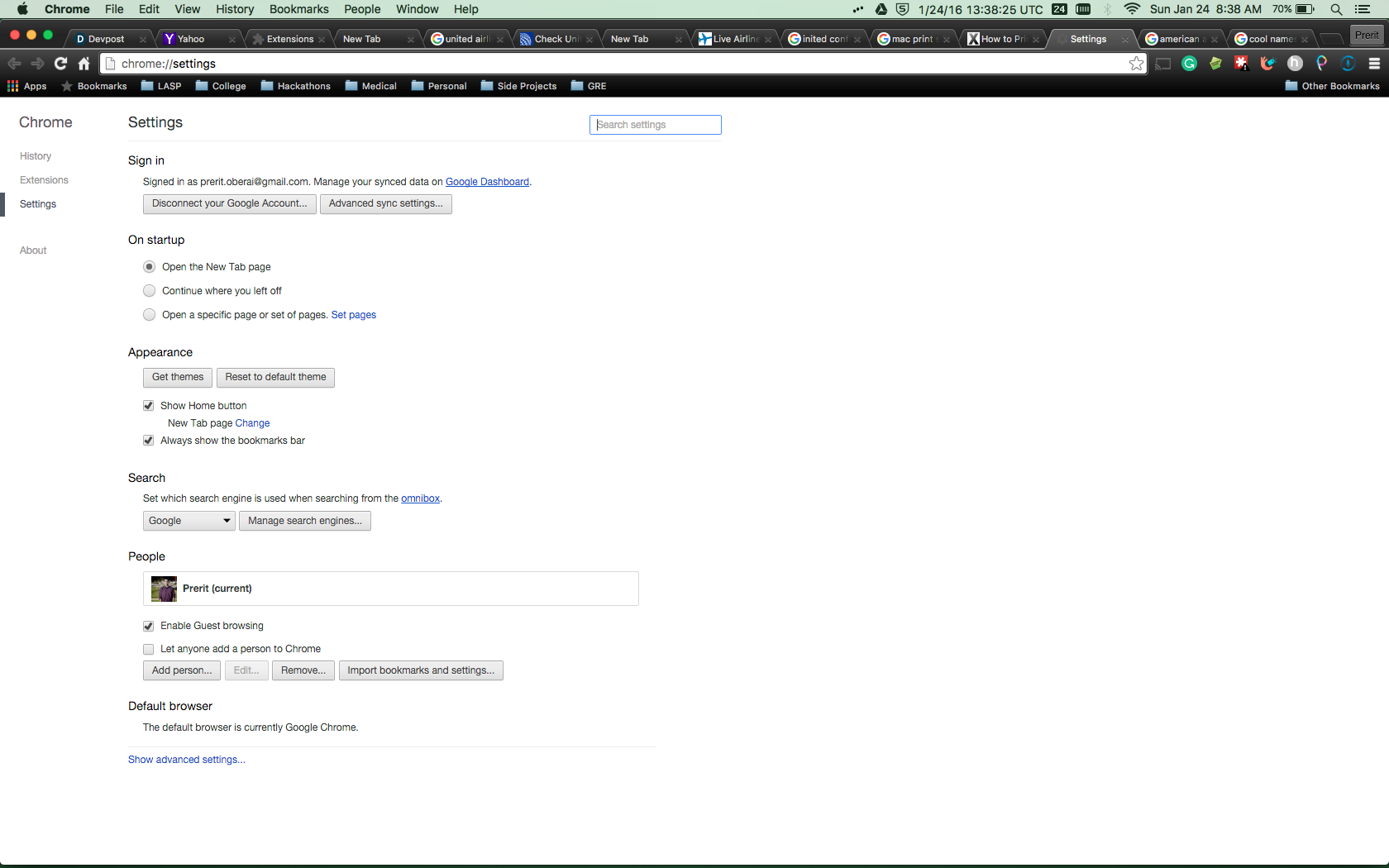Reload the current page
This screenshot has height=868, width=1389.
point(60,64)
